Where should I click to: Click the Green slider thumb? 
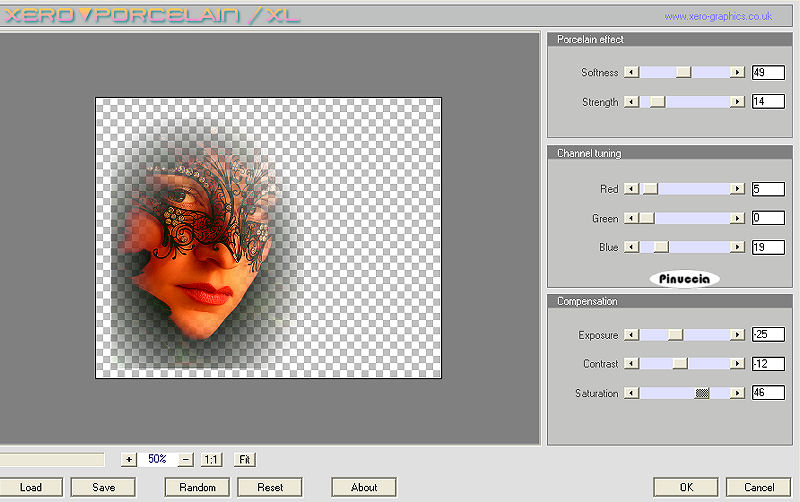point(646,218)
